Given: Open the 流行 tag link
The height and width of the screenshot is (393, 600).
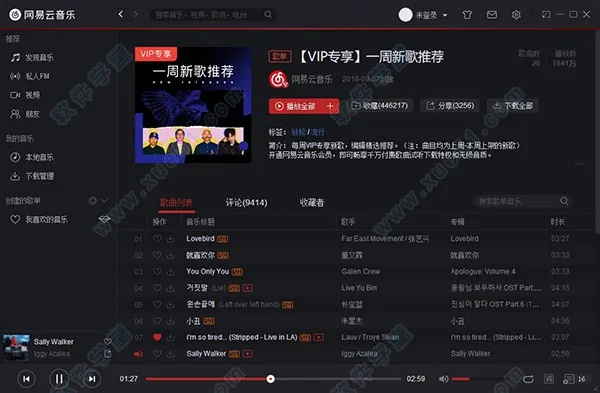Looking at the screenshot, I should pyautogui.click(x=318, y=132).
